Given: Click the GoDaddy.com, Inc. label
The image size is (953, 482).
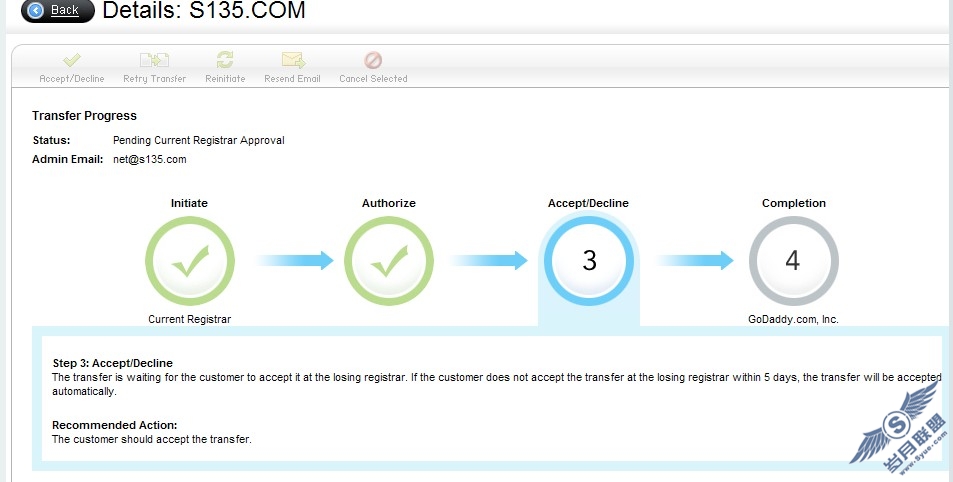Looking at the screenshot, I should coord(793,320).
